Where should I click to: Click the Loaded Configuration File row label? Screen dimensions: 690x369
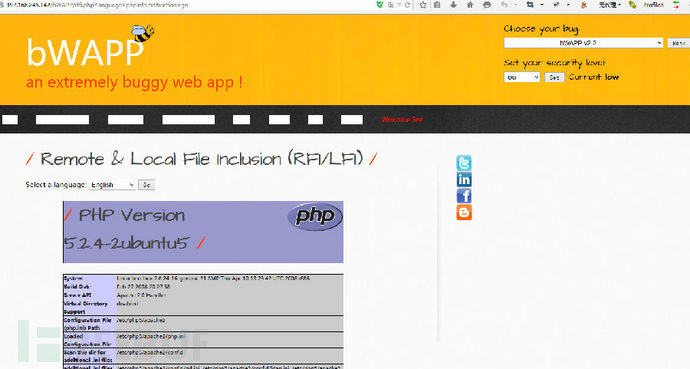click(x=87, y=340)
